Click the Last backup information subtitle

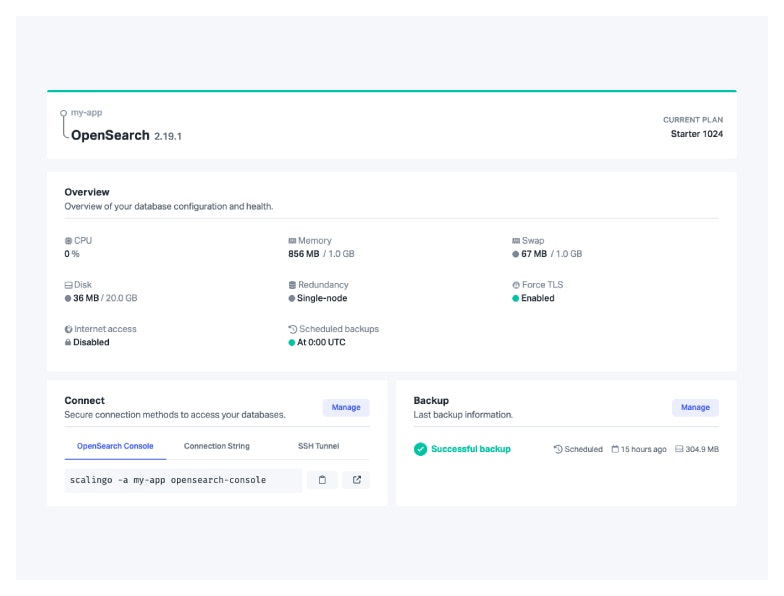(x=463, y=414)
